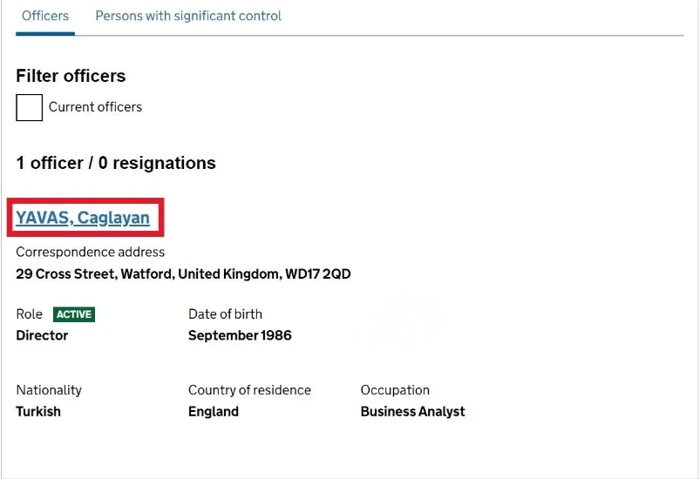The height and width of the screenshot is (479, 700).
Task: Select the 29 Cross Street, Watford address text
Action: pyautogui.click(x=183, y=274)
